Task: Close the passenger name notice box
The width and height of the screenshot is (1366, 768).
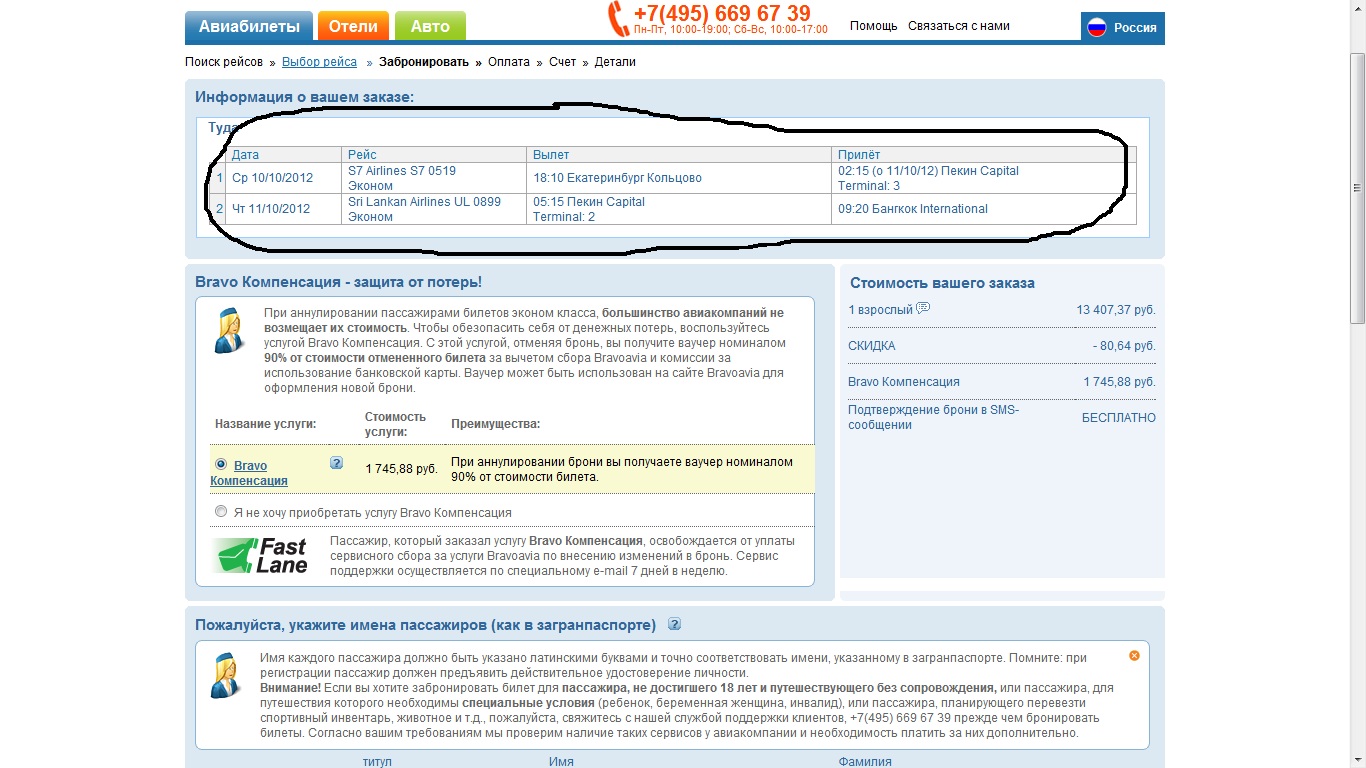Action: point(1134,656)
